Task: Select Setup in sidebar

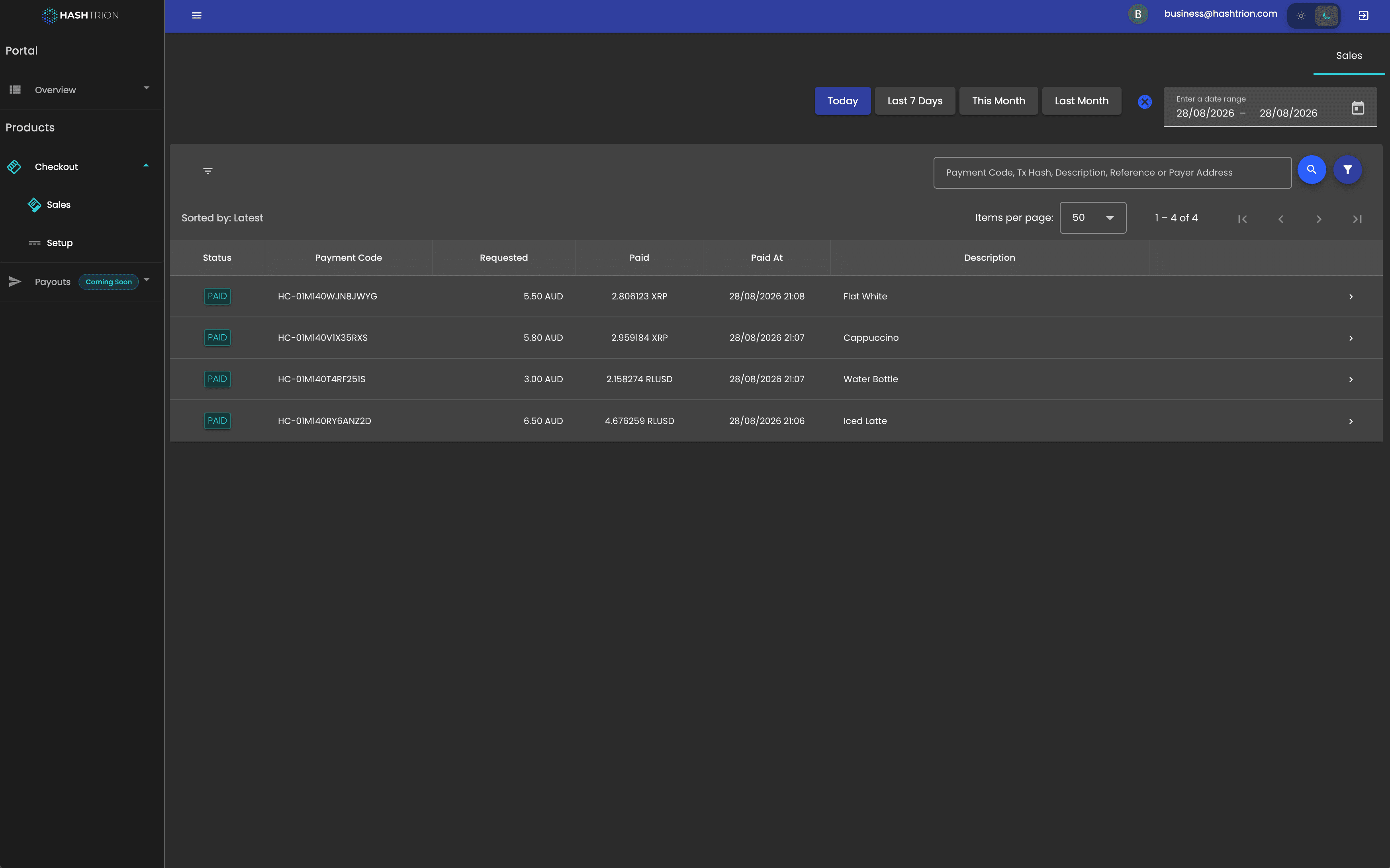Action: click(x=60, y=243)
